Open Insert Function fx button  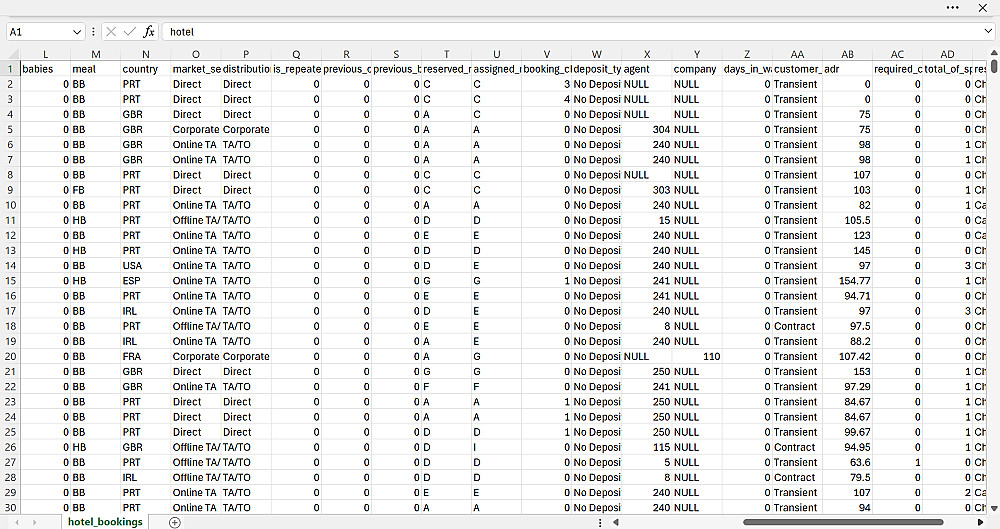point(149,31)
